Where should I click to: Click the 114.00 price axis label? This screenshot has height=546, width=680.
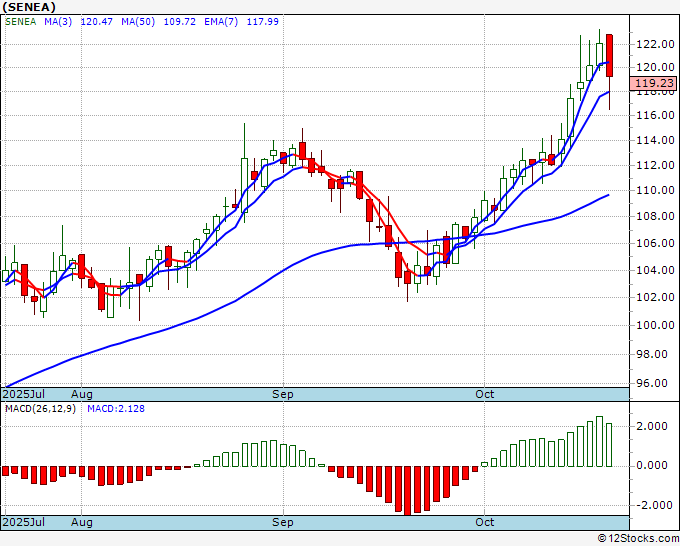coord(655,141)
